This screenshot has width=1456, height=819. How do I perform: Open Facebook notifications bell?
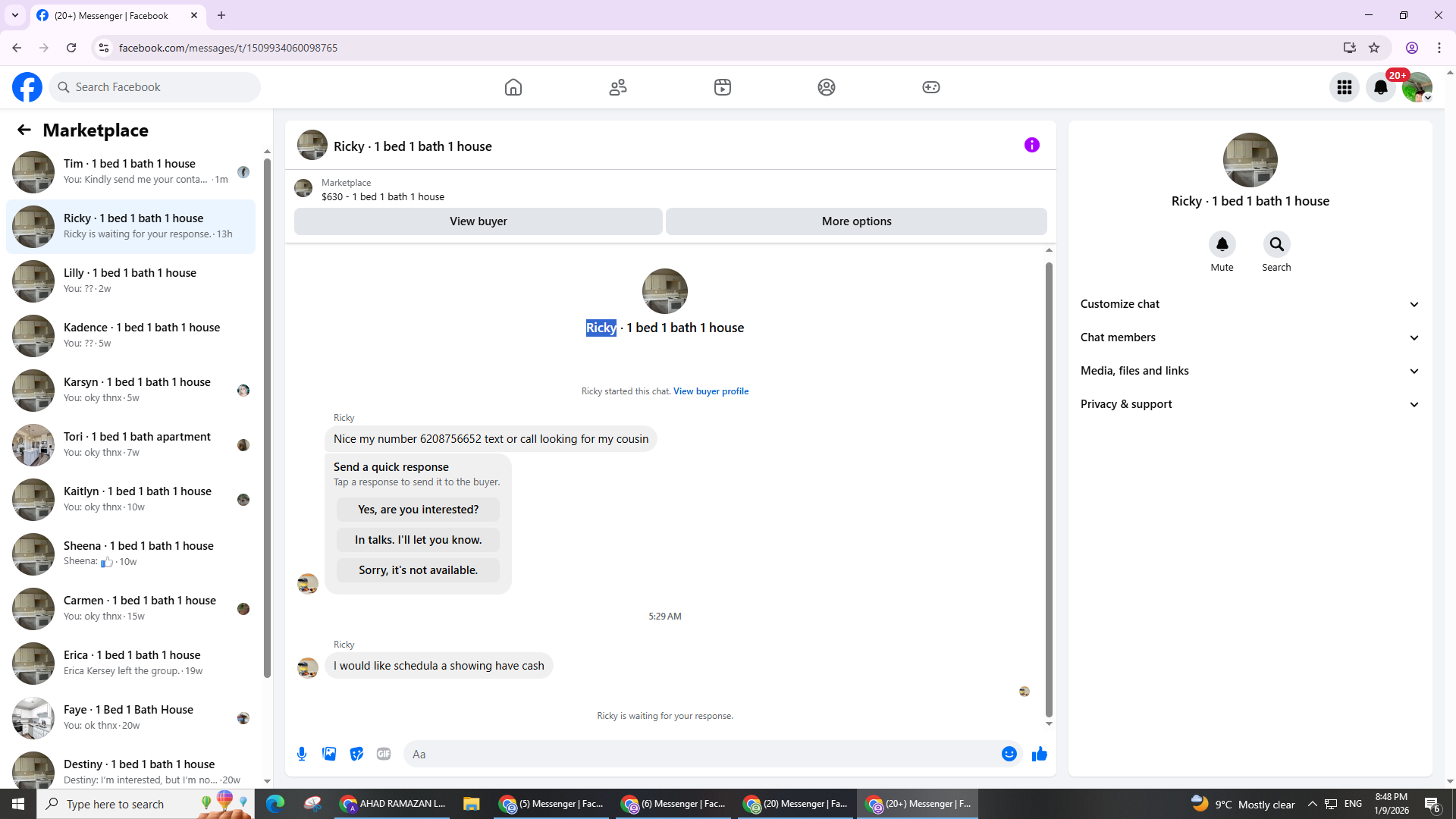point(1380,87)
